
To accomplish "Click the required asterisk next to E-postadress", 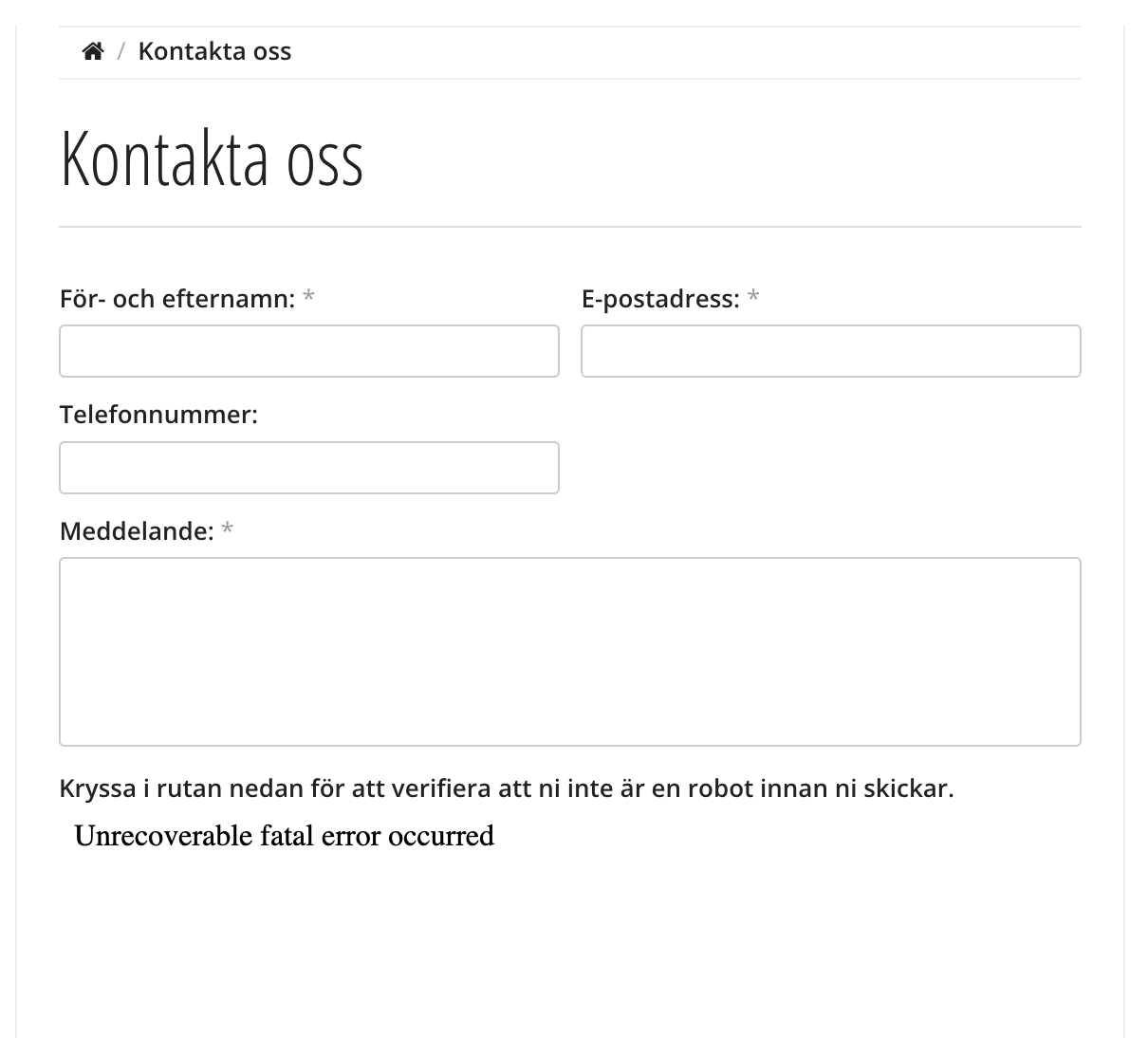I will [x=752, y=299].
